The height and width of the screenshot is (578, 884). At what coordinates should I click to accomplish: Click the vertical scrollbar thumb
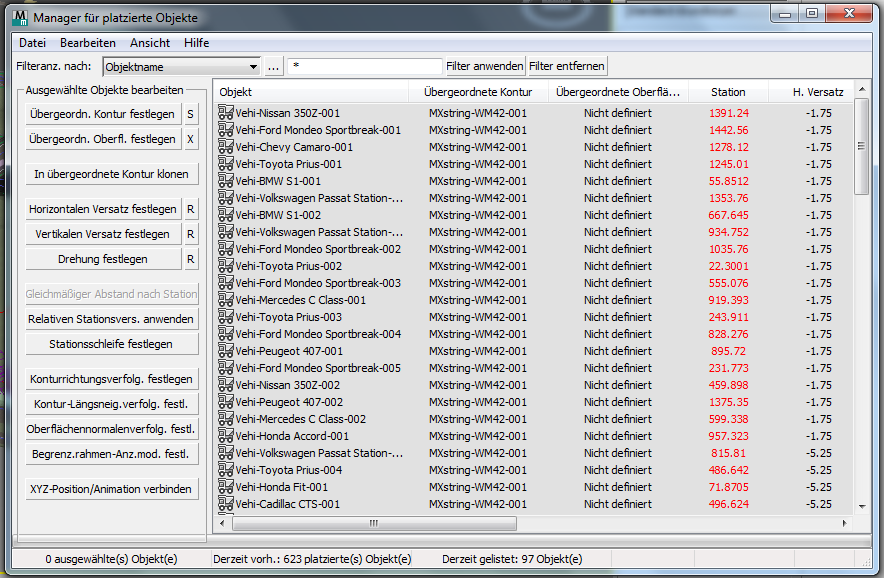861,146
